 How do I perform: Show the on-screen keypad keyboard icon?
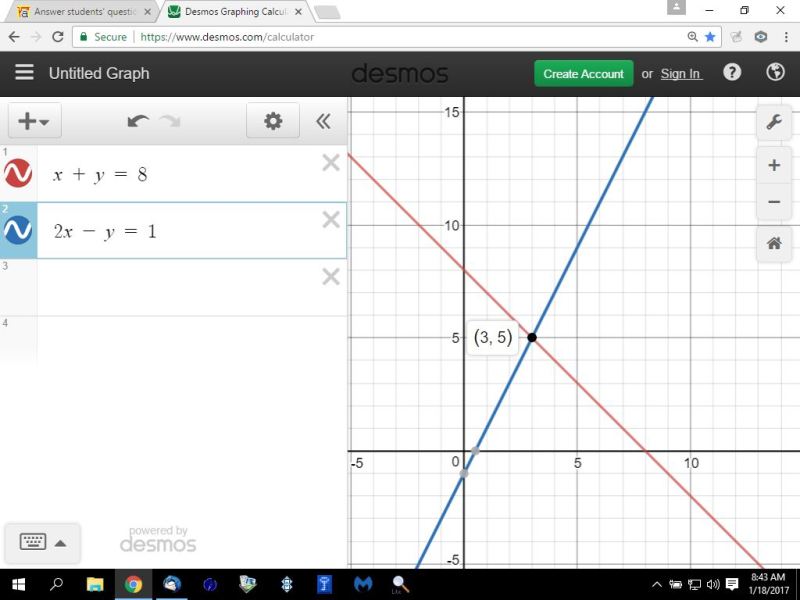(33, 542)
